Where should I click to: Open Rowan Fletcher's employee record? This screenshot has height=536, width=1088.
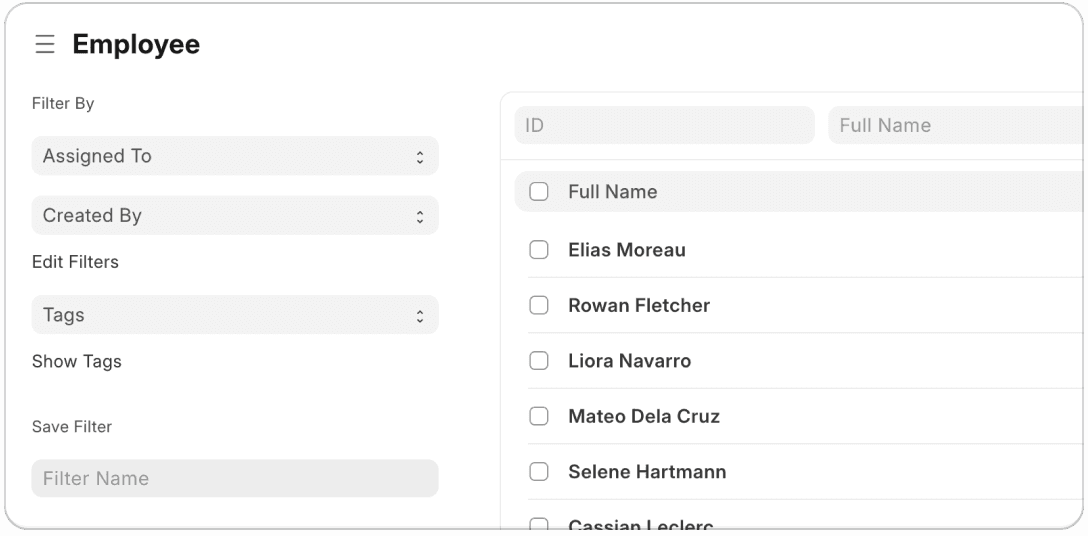coord(639,305)
